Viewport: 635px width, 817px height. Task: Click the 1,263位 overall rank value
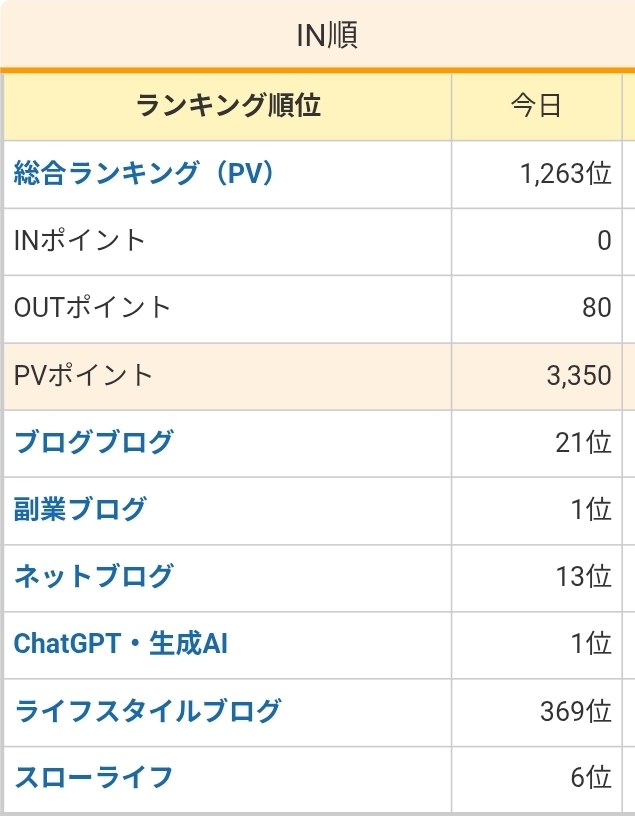(x=565, y=173)
